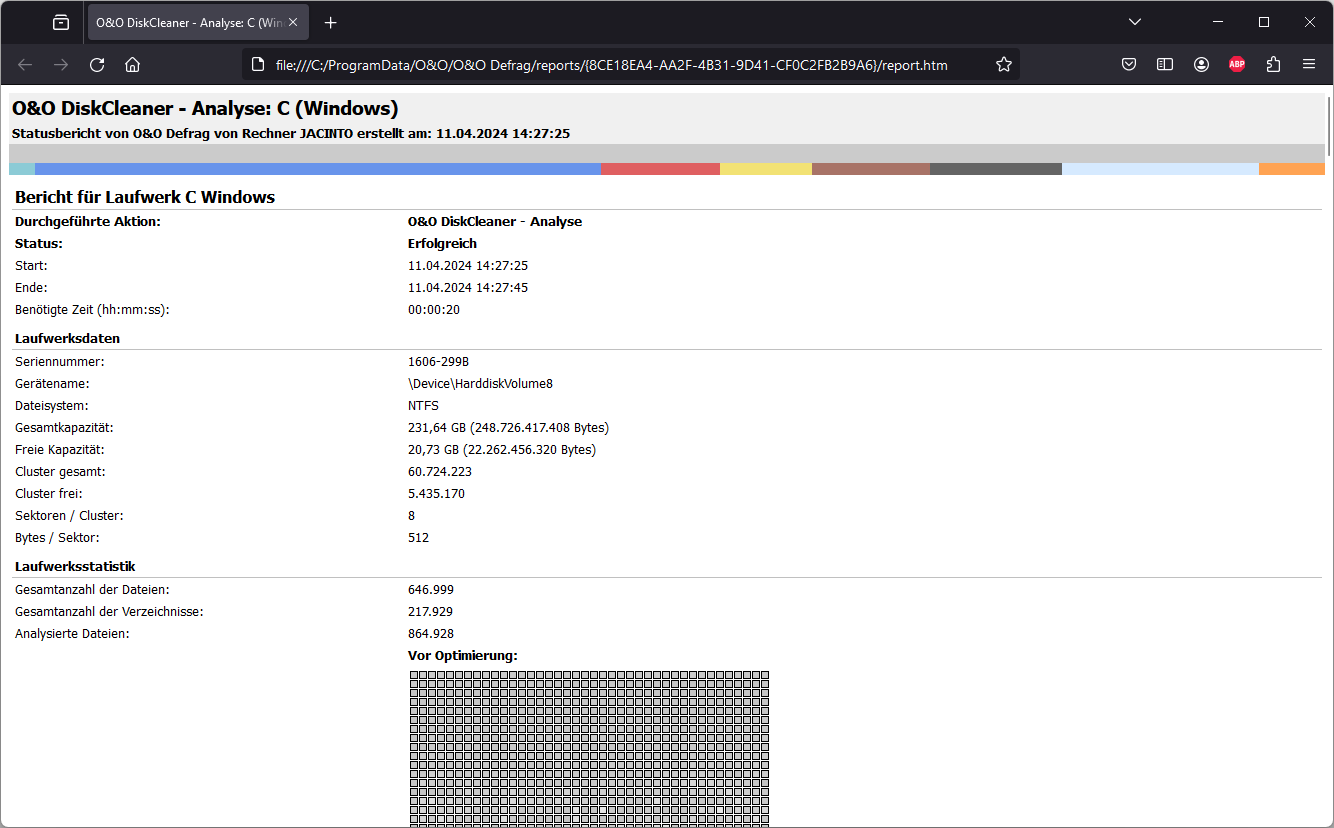Click the status value 'Erfolgreich'

(442, 243)
